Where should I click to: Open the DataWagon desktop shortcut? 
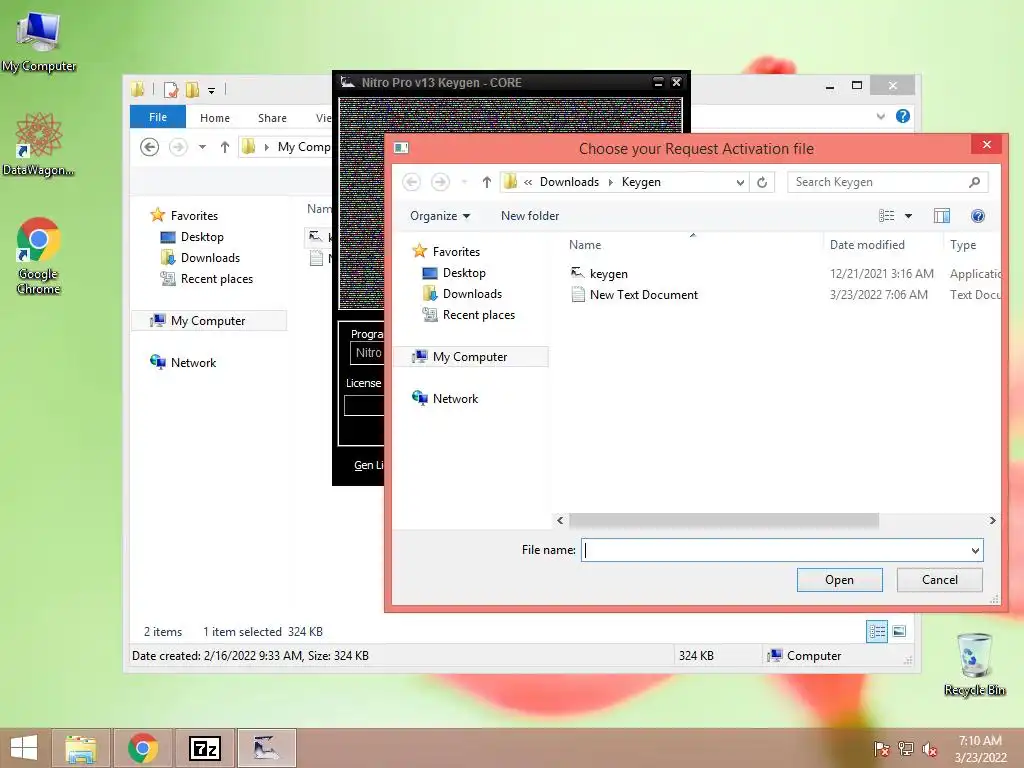(38, 144)
